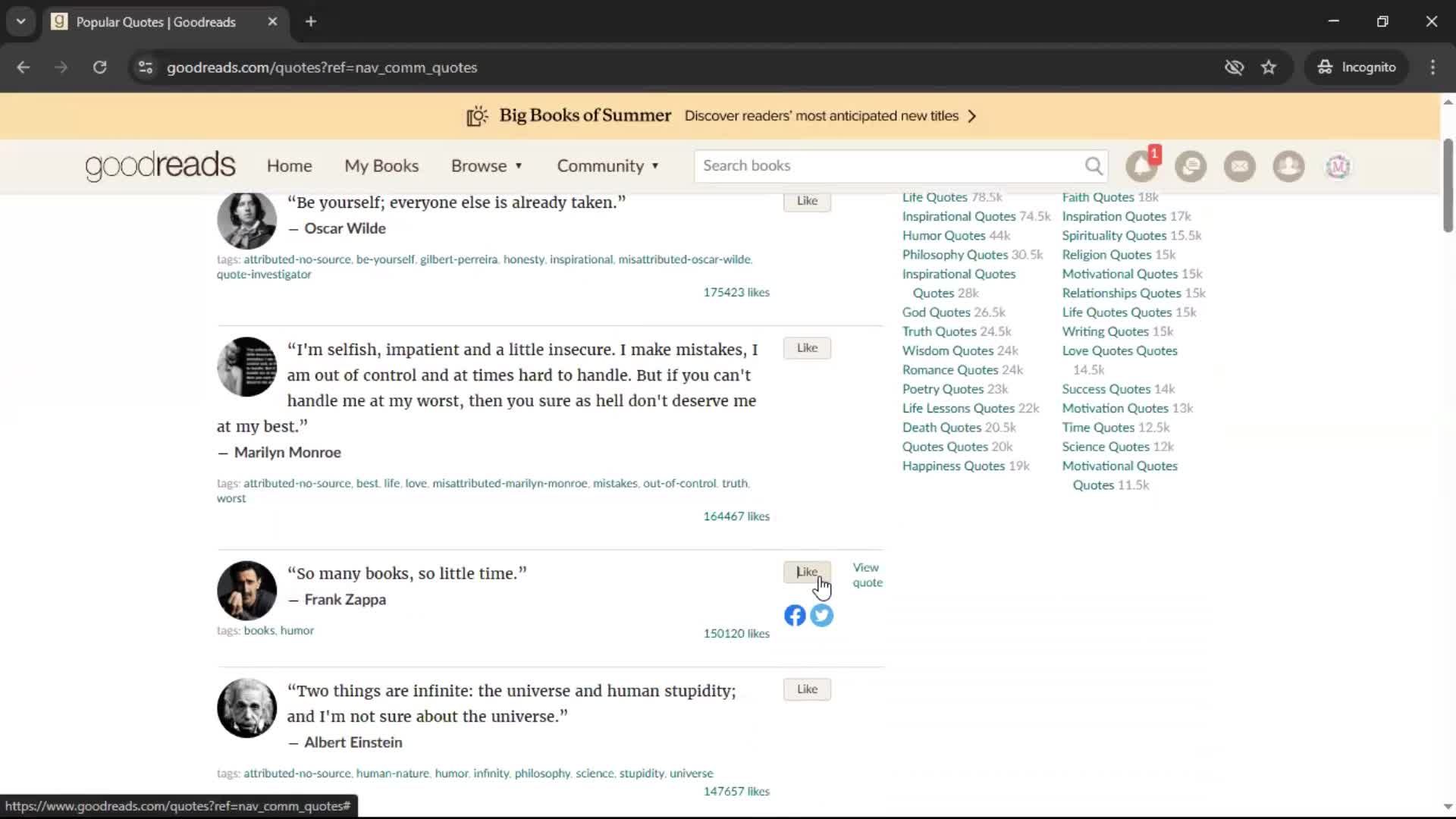Image resolution: width=1456 pixels, height=819 pixels.
Task: Expand the Community dropdown menu
Action: point(607,166)
